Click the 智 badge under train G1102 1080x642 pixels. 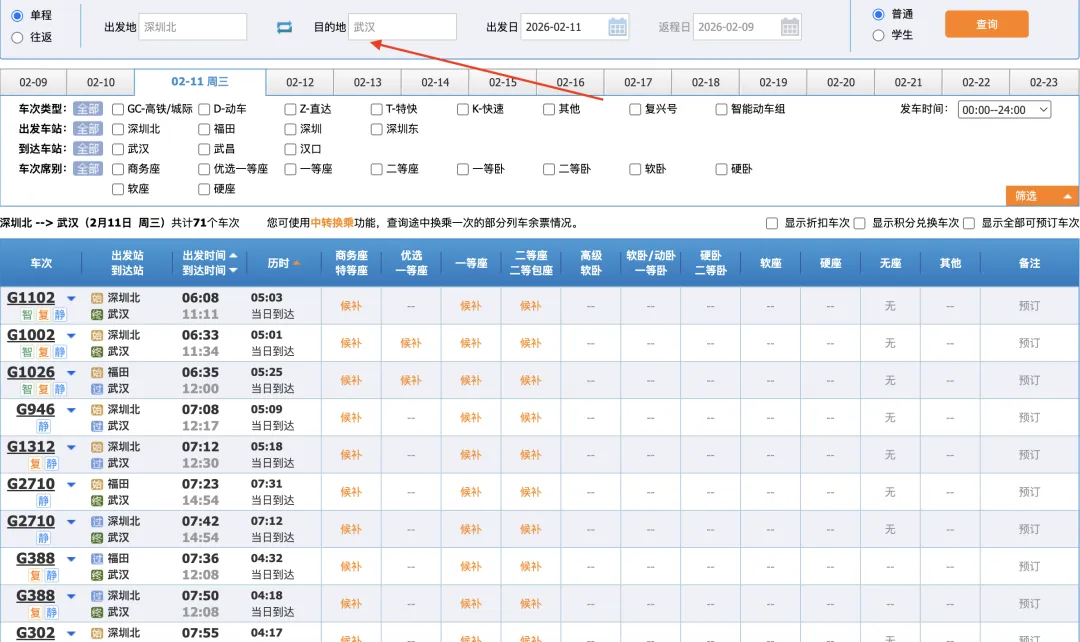click(27, 315)
